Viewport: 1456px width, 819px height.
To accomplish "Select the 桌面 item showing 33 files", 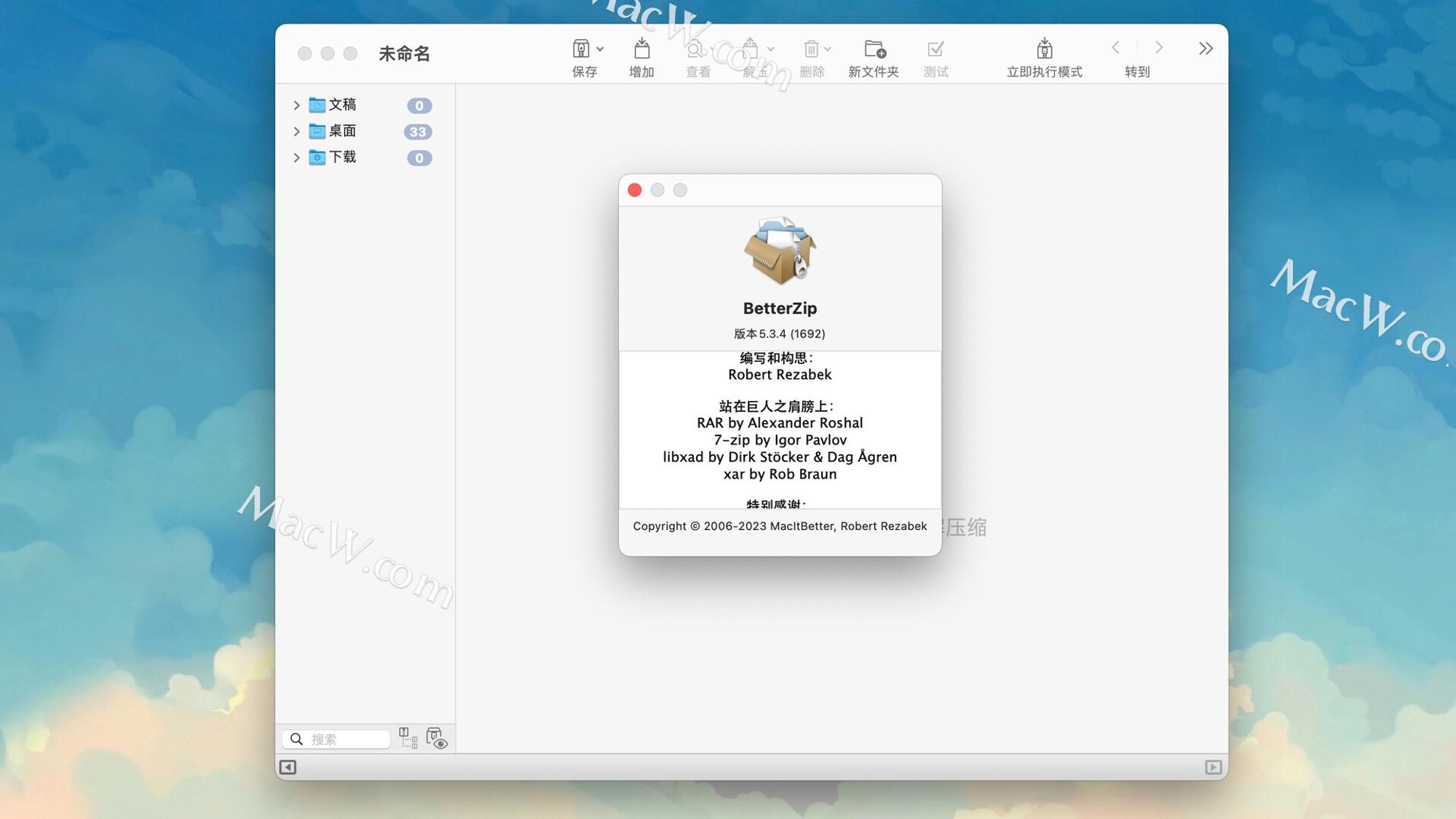I will (x=343, y=131).
